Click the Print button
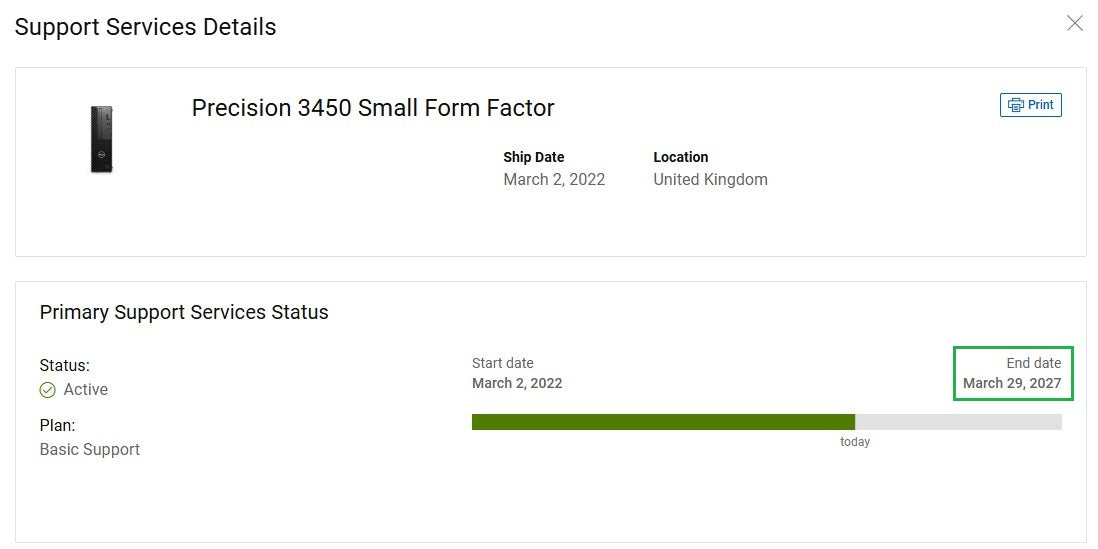 [x=1031, y=105]
